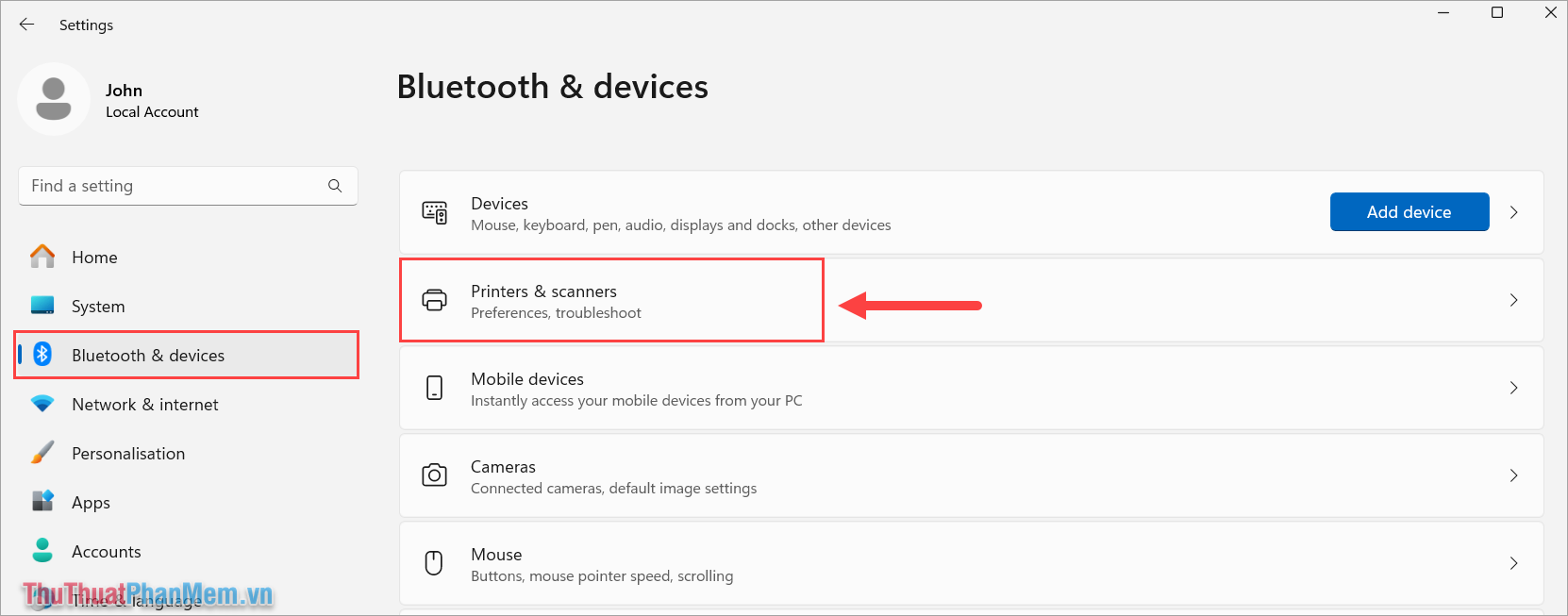1568x616 pixels.
Task: Open the System settings section
Action: 97,306
